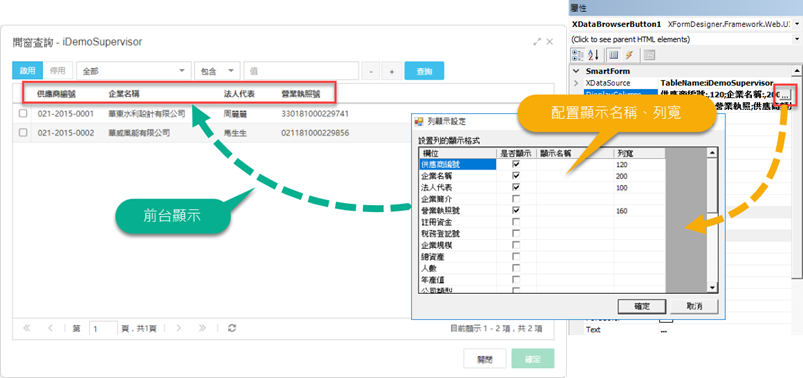Check 是否顯示 for 人數
Image resolution: width=803 pixels, height=378 pixels.
point(516,268)
